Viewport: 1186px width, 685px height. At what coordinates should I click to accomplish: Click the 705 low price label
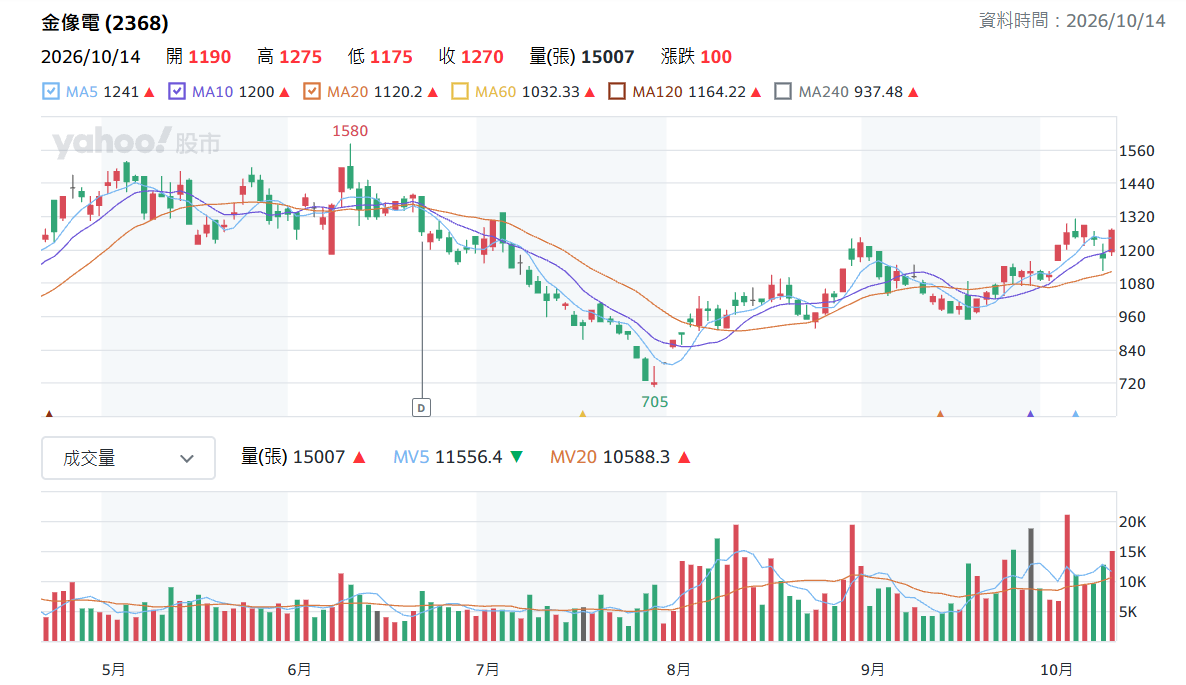click(655, 402)
